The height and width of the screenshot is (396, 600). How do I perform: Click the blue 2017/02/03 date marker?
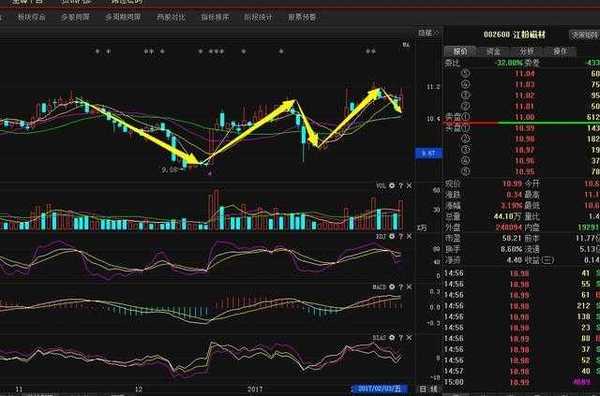click(x=379, y=389)
